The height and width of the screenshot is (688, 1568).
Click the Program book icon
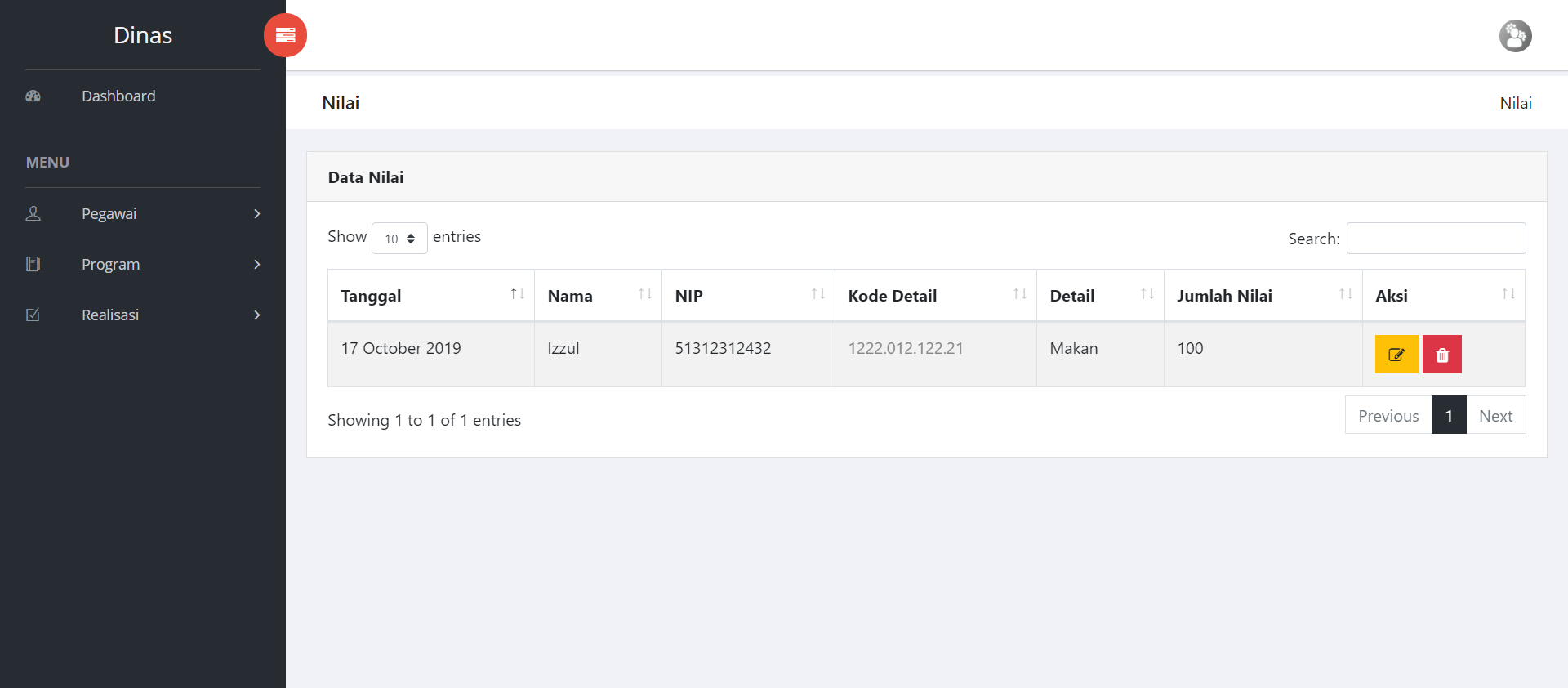(33, 265)
